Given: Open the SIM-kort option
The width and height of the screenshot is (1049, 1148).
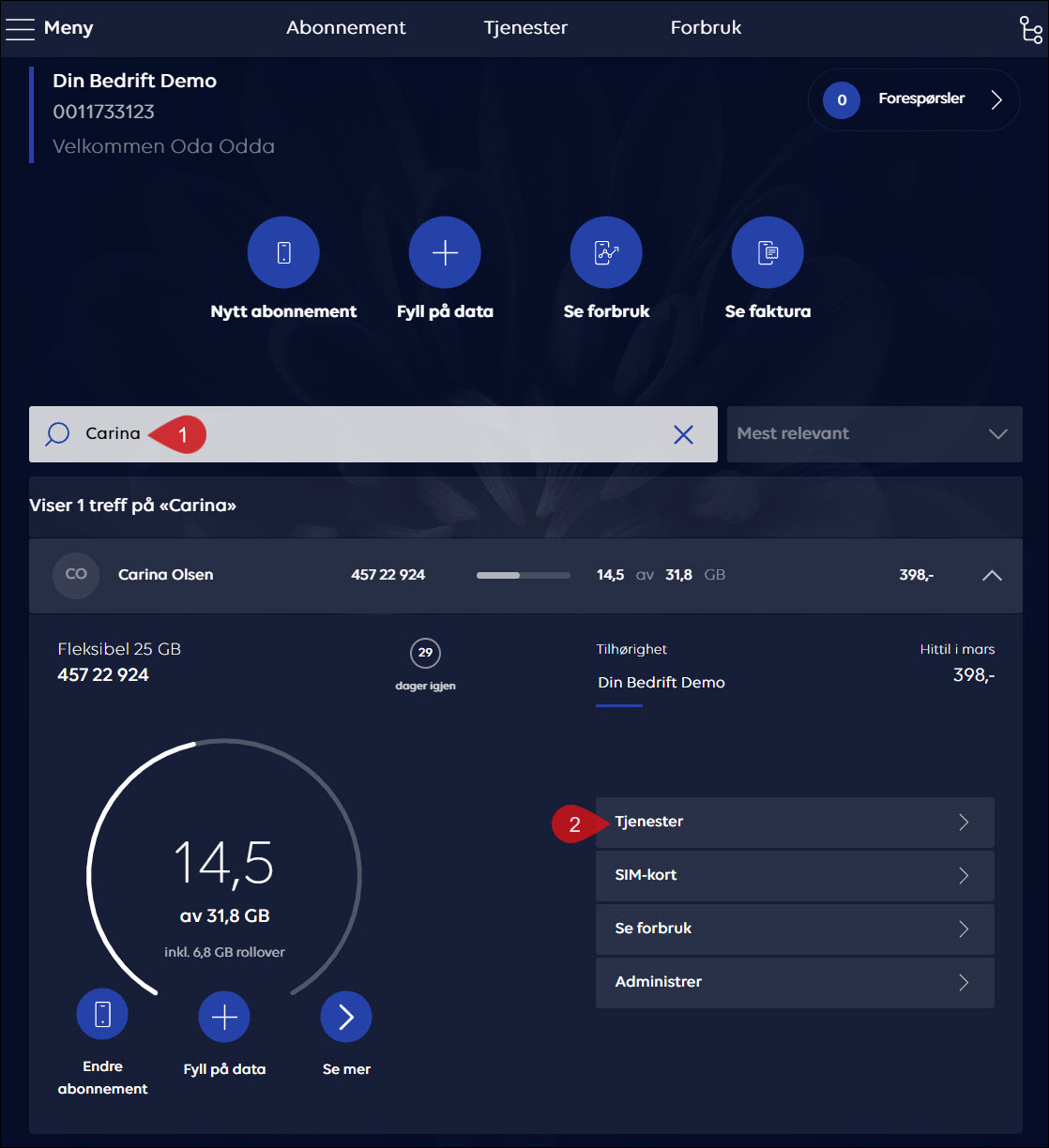Looking at the screenshot, I should click(795, 876).
